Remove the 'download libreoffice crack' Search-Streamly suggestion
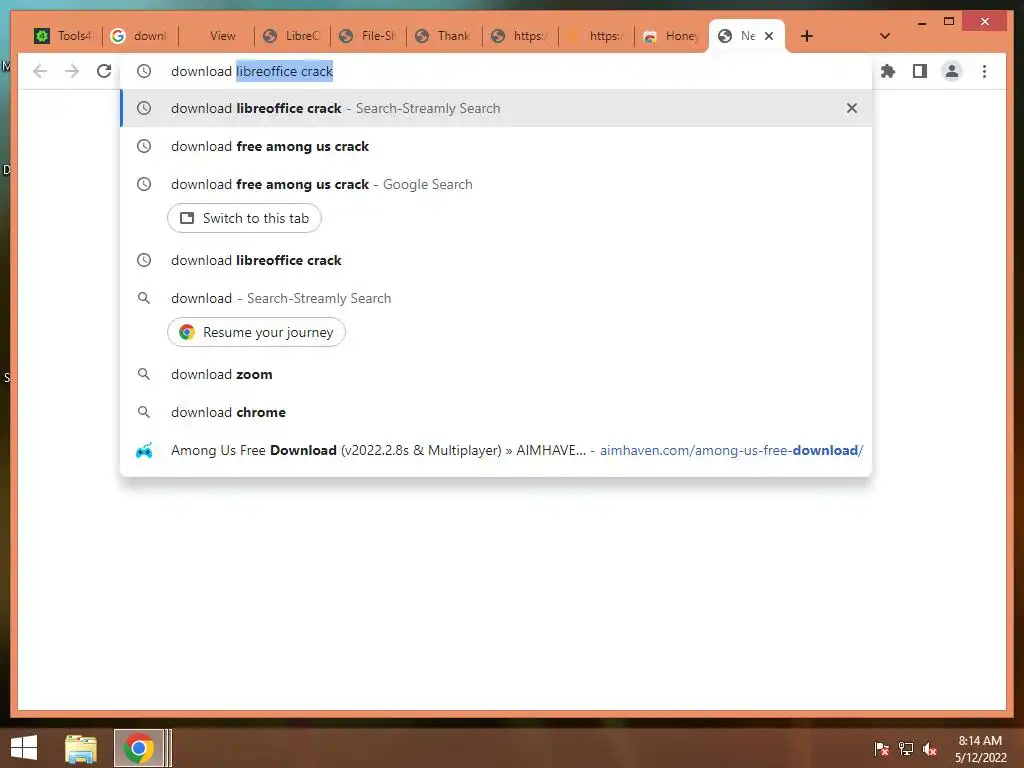 pos(852,108)
